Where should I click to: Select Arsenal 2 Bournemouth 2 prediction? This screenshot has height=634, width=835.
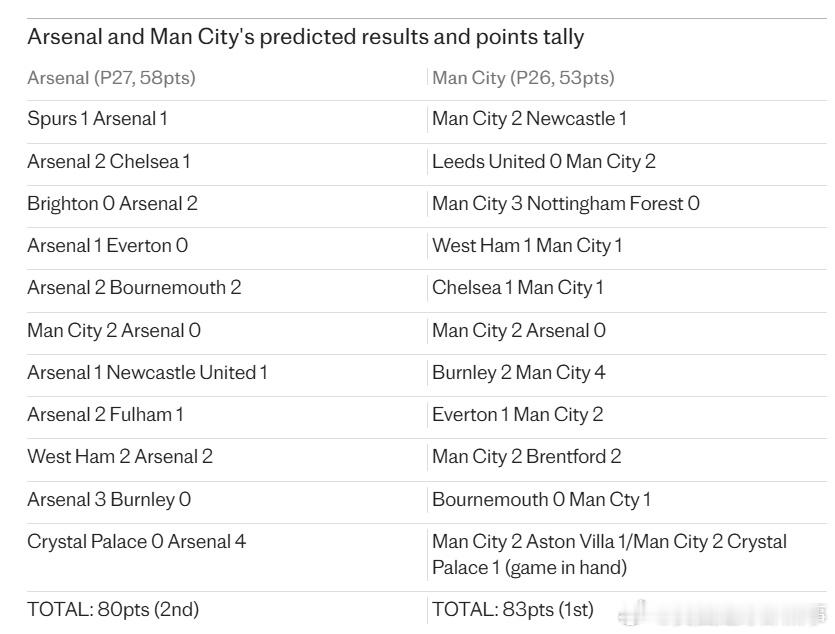[x=134, y=287]
